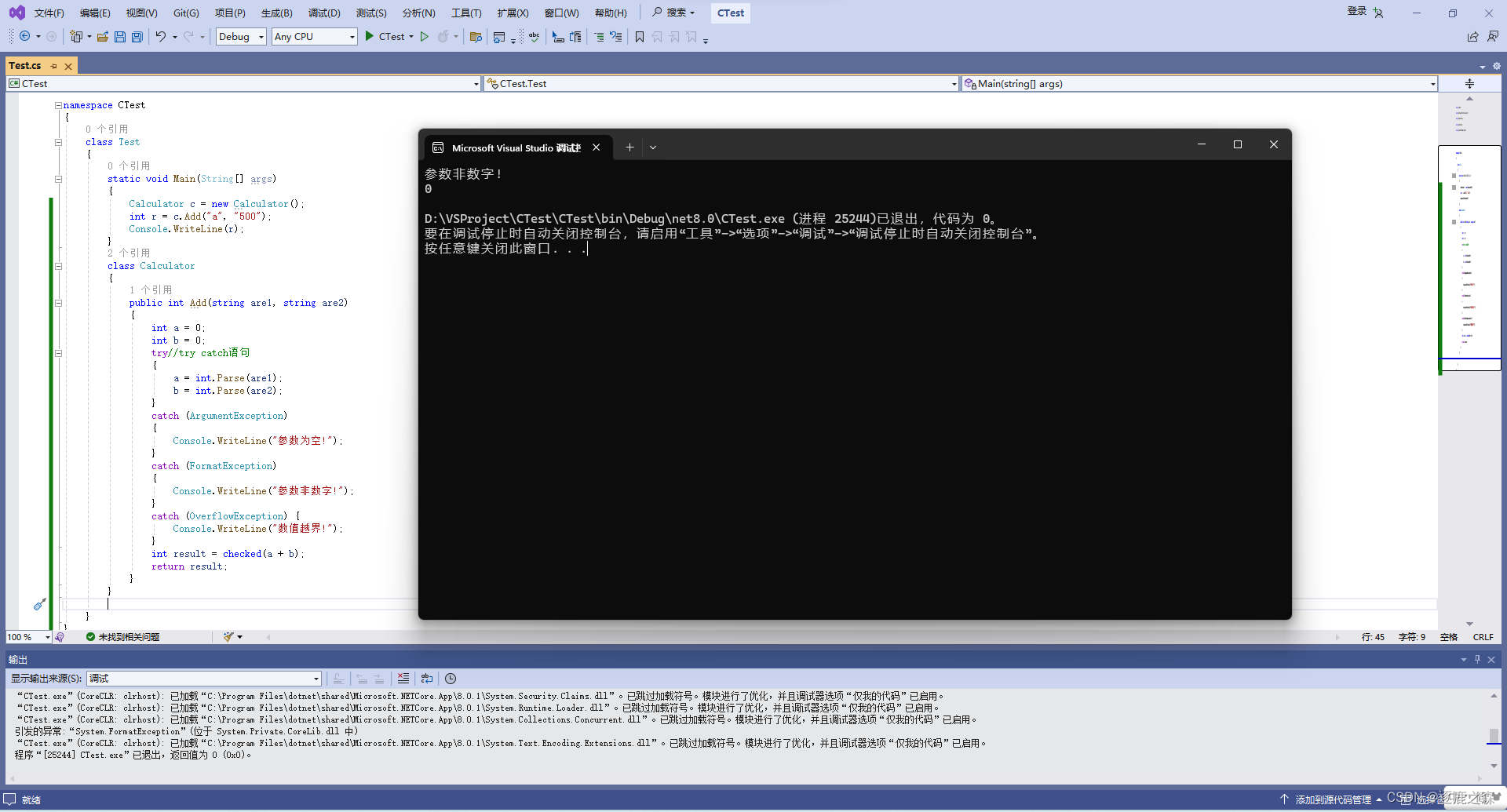This screenshot has width=1507, height=812.
Task: Open the 编辑(E) menu
Action: click(95, 13)
